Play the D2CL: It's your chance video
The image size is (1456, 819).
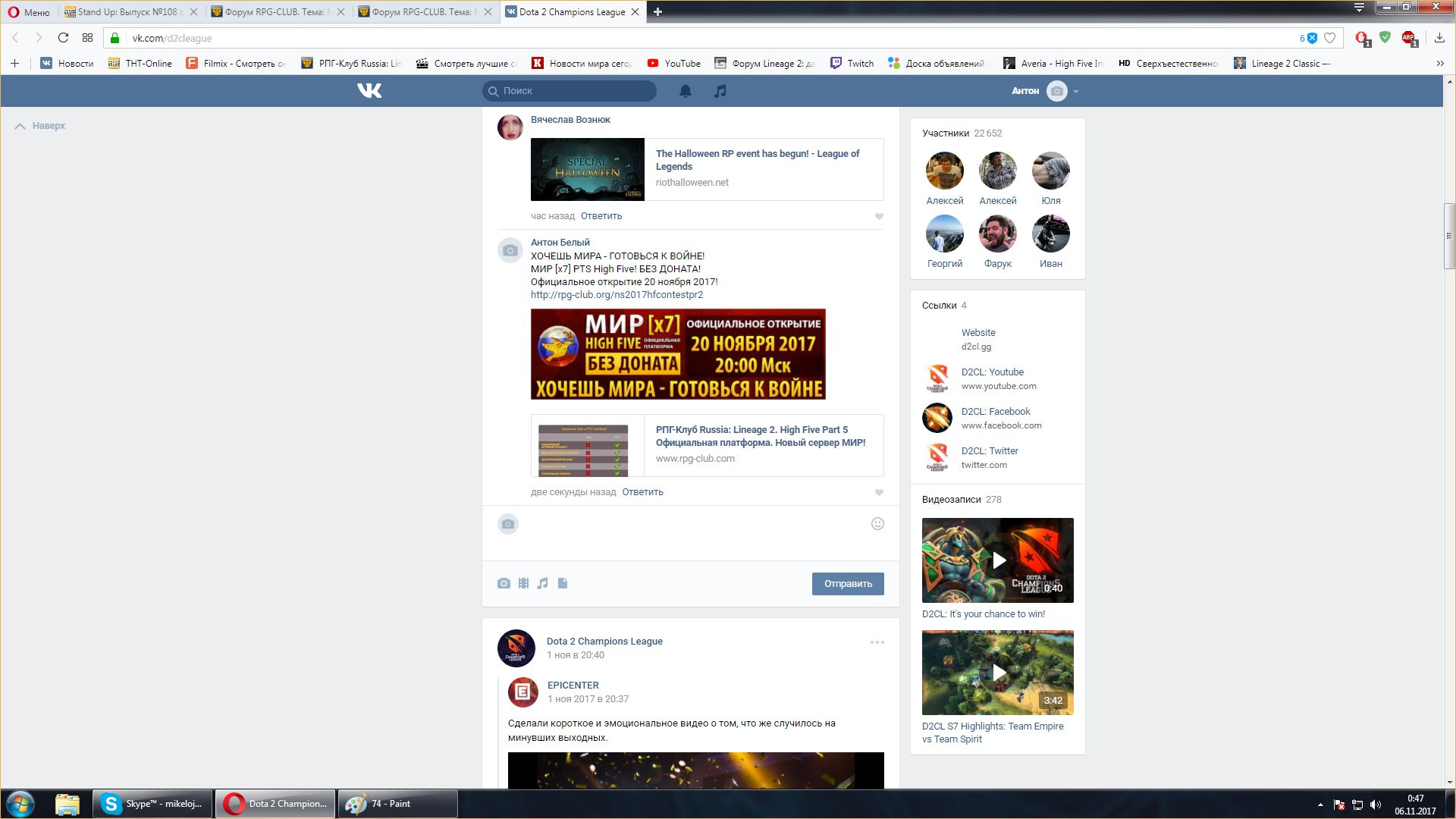pyautogui.click(x=997, y=560)
